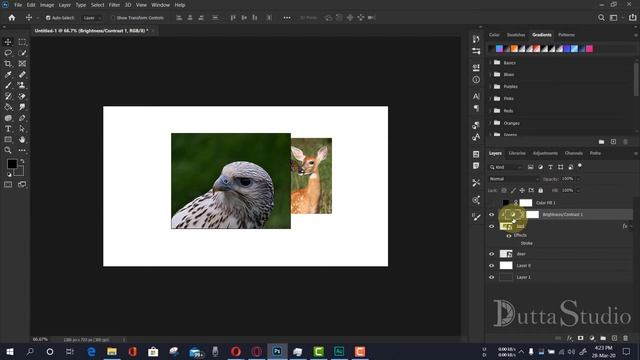Image resolution: width=640 pixels, height=360 pixels.
Task: Open the Normal blend mode dropdown
Action: [x=514, y=179]
